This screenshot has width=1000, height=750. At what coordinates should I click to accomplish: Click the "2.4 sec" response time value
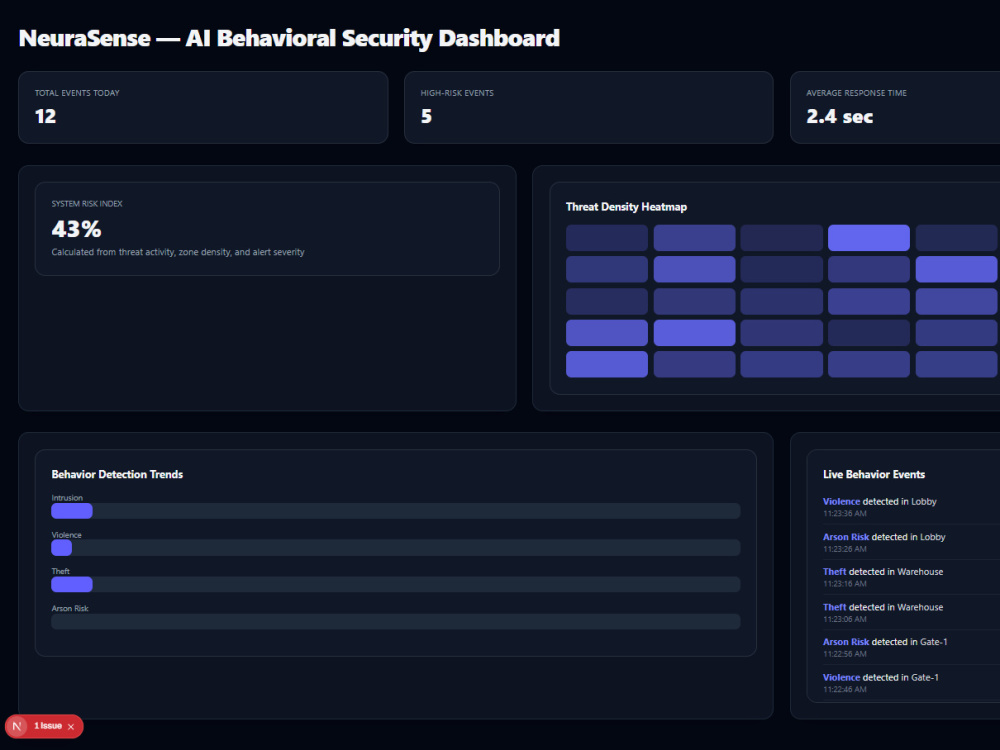pyautogui.click(x=839, y=117)
